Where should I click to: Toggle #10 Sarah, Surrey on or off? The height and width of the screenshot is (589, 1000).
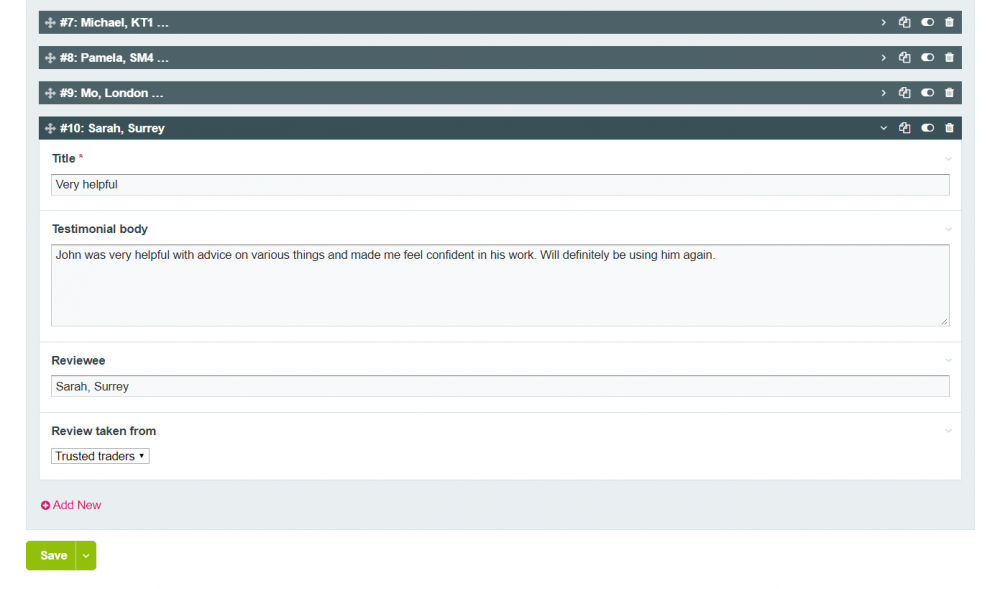coord(927,128)
